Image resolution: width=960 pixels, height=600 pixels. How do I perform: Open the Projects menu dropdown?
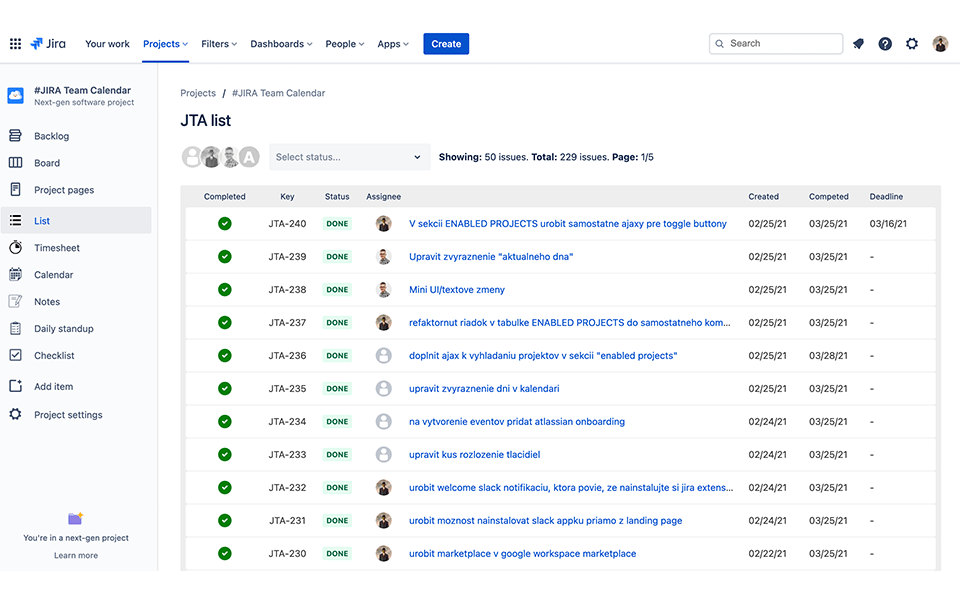coord(164,44)
